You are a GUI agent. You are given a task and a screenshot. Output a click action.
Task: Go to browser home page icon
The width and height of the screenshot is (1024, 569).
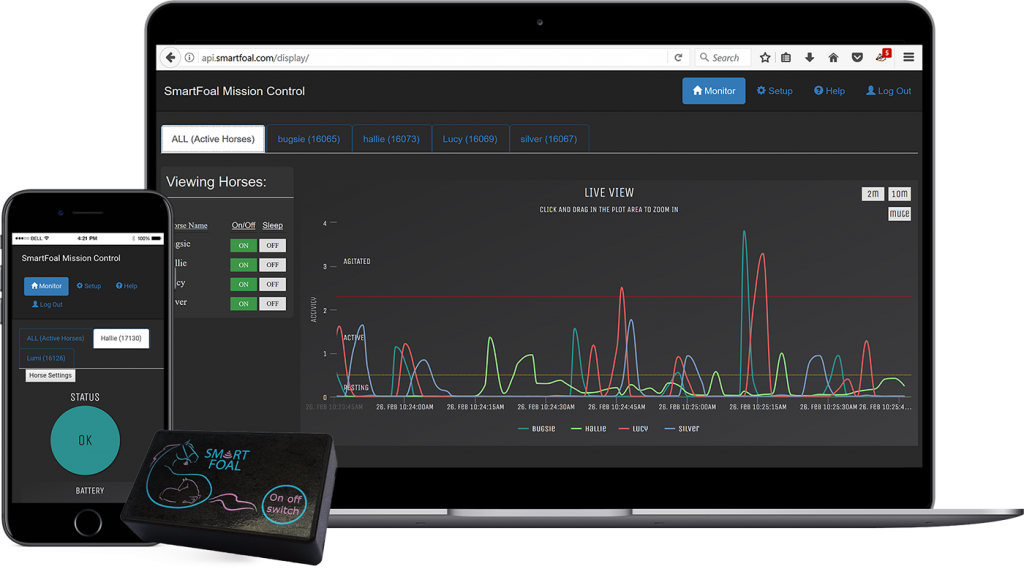pos(833,58)
